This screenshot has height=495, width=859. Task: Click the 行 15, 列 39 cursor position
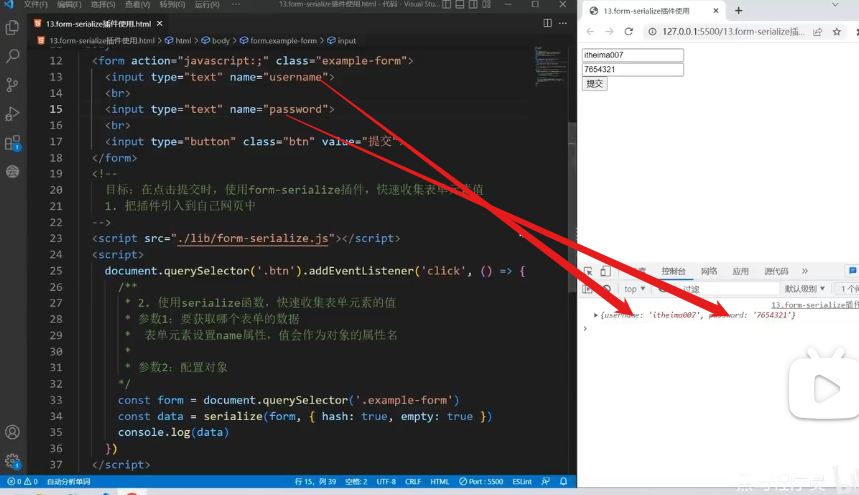pyautogui.click(x=315, y=481)
